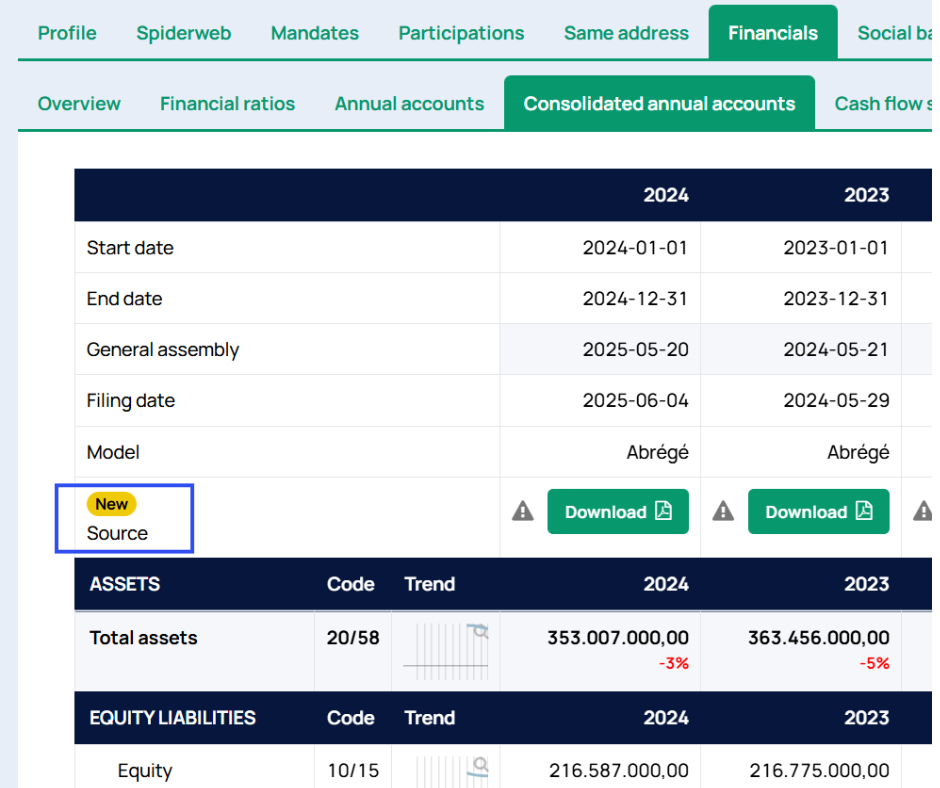
Task: Click Equity value 216.587.000,00
Action: tap(619, 771)
